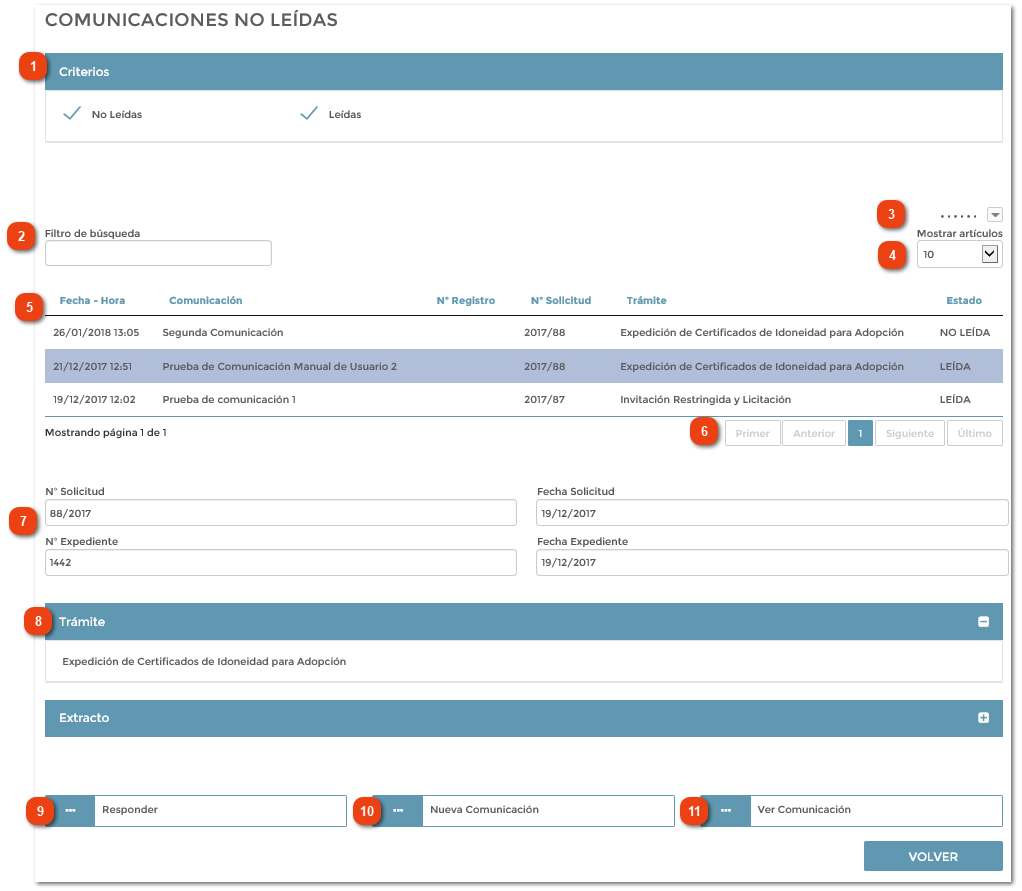The height and width of the screenshot is (891, 1022).
Task: Click the ellipsis icon beside Responder
Action: (x=71, y=811)
